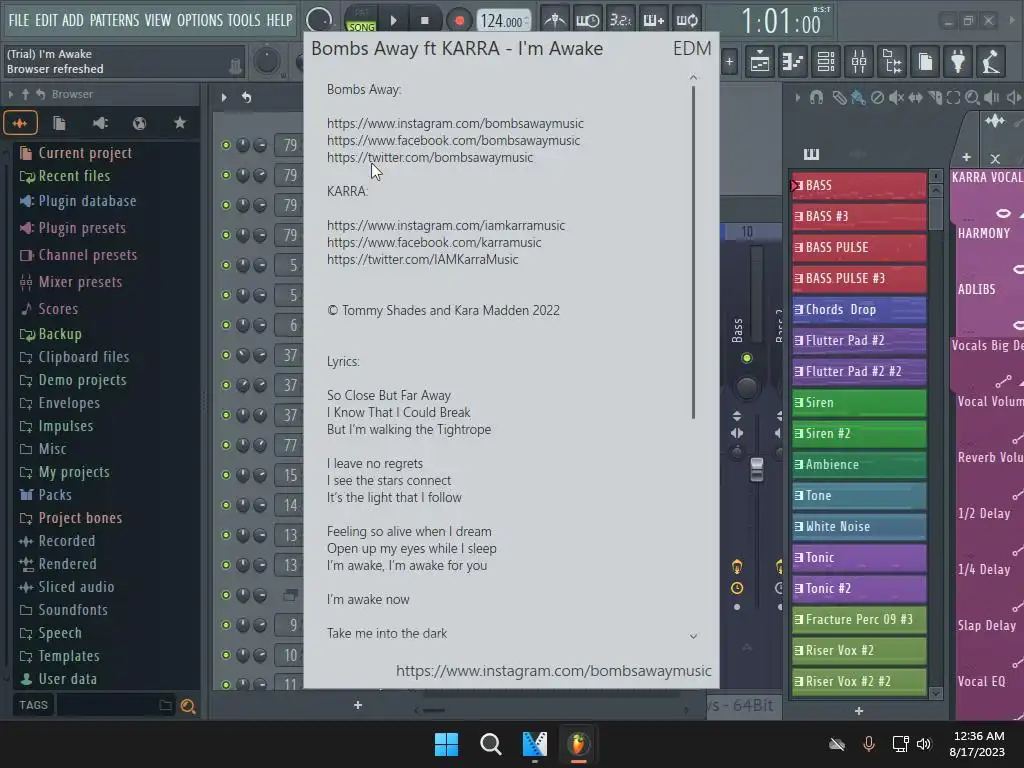Click the main volume knob near hint bar
Image resolution: width=1024 pixels, height=768 pixels.
point(266,61)
